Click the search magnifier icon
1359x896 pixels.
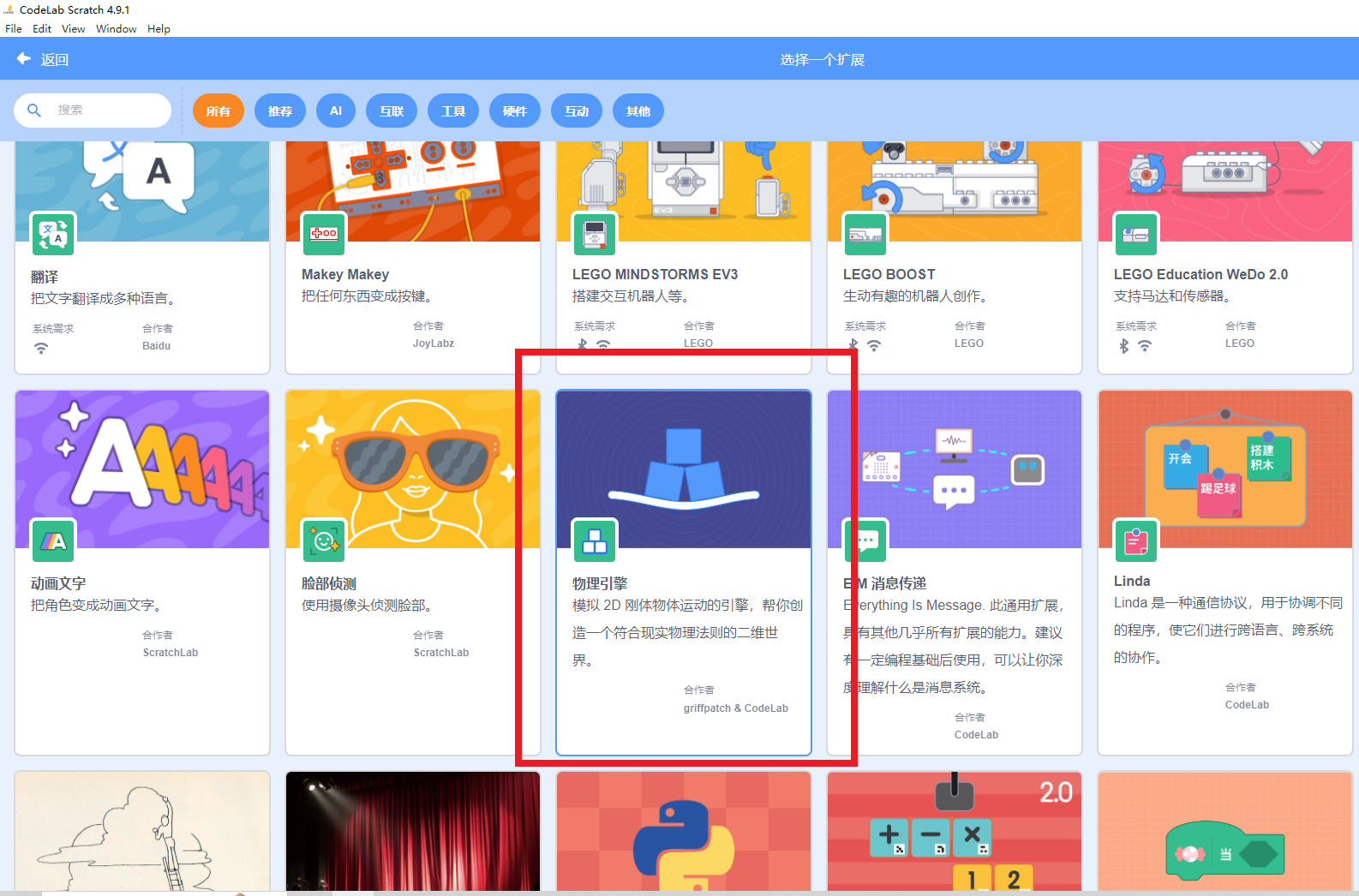coord(34,111)
